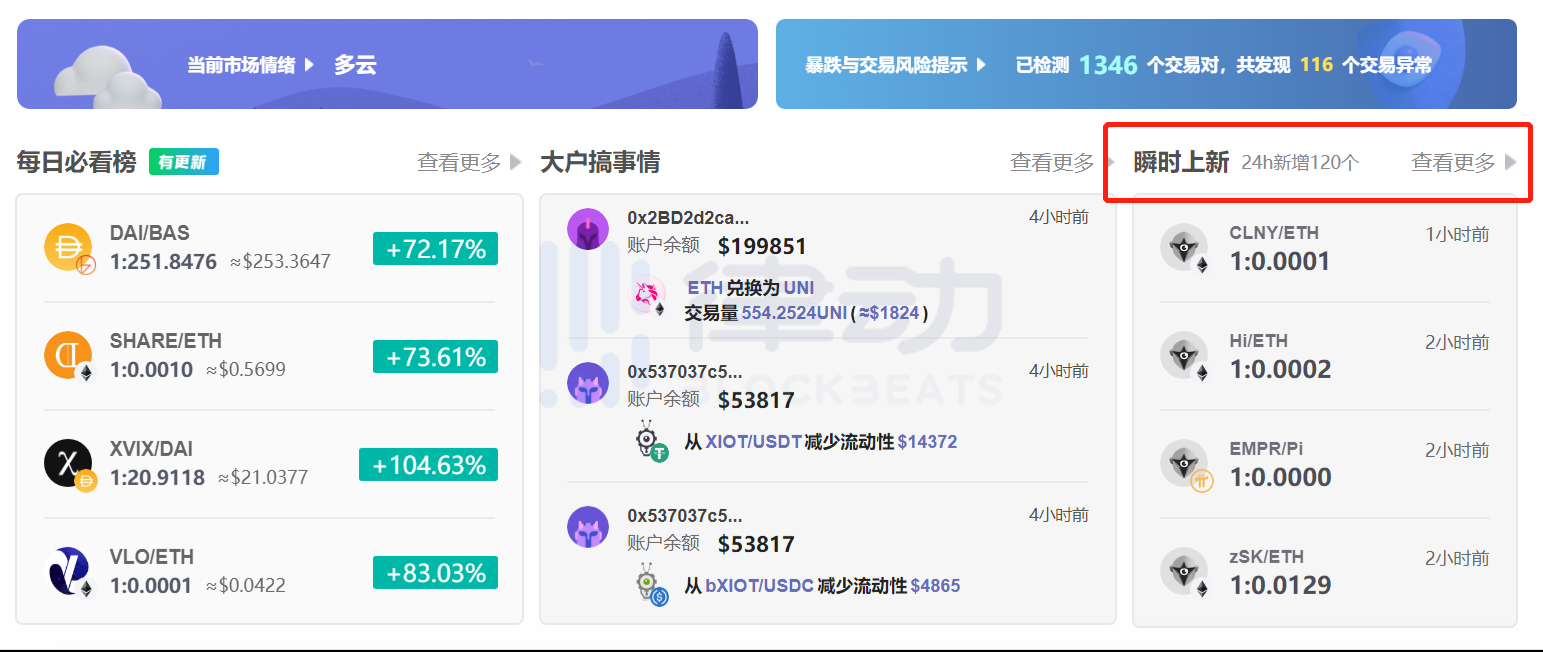Click the CLNY/ETH pair name
This screenshot has width=1543, height=652.
[1274, 233]
